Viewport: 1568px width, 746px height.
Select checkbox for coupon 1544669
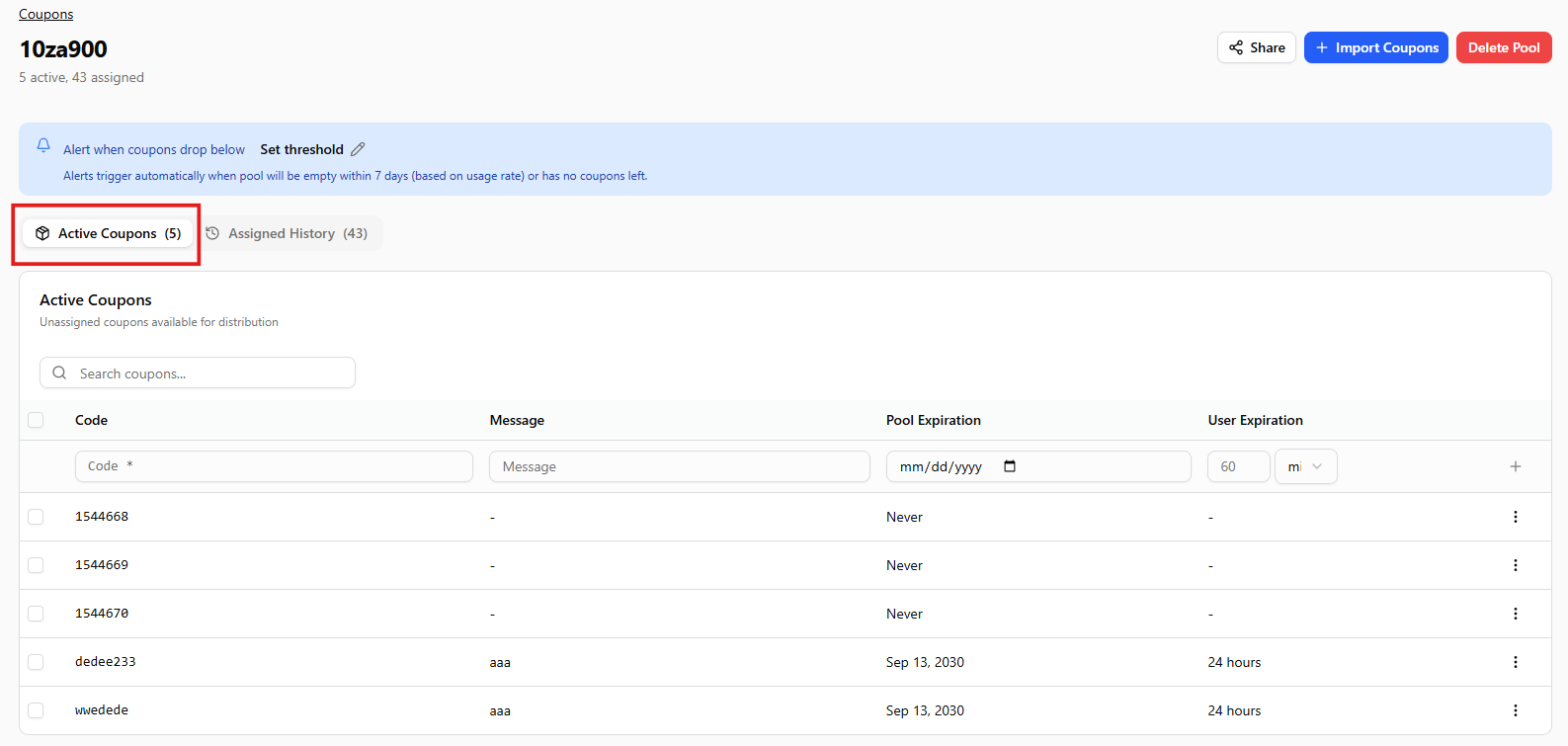pyautogui.click(x=36, y=565)
